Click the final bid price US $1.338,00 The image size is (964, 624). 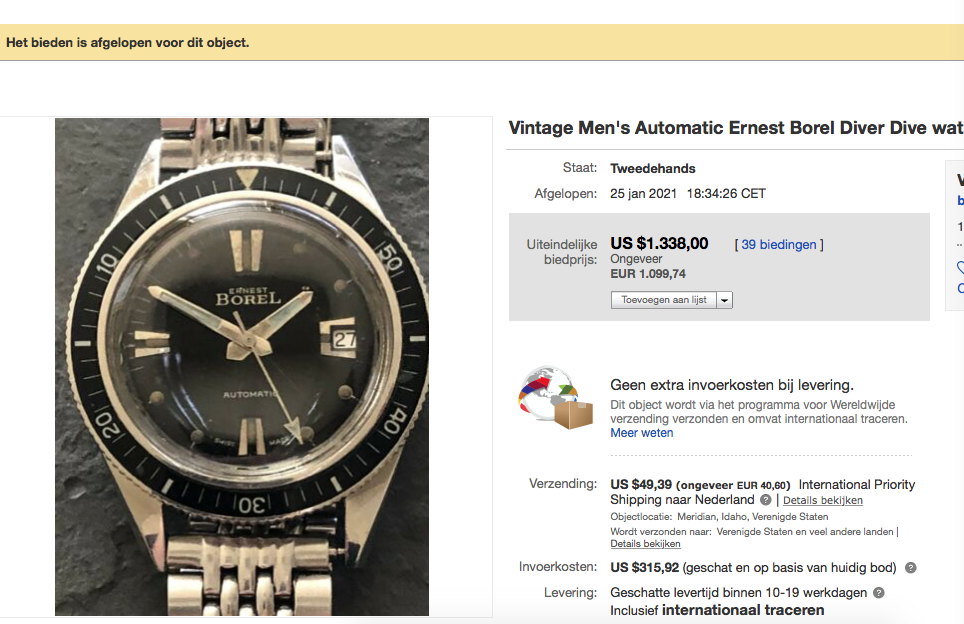659,243
